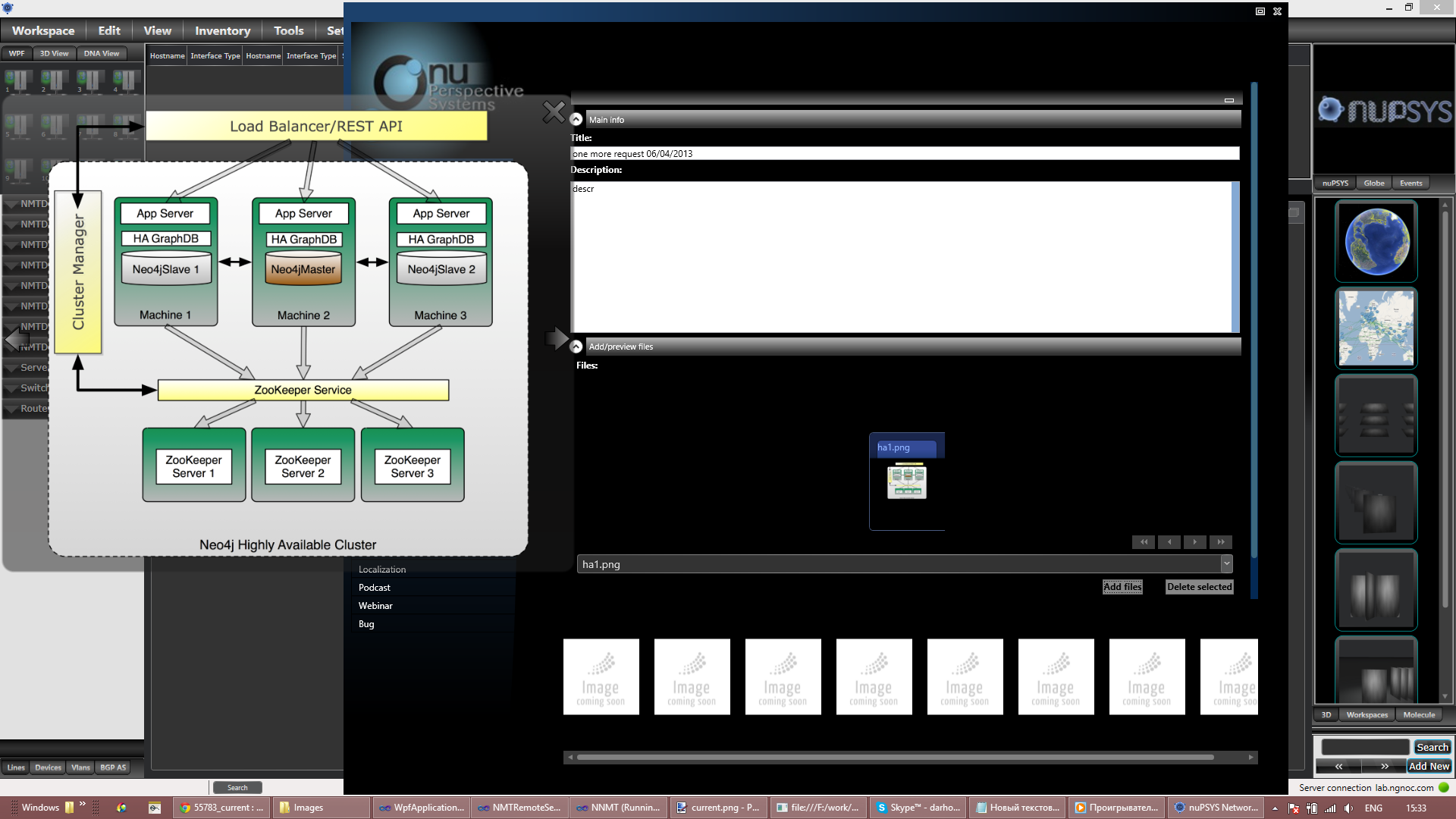Image resolution: width=1456 pixels, height=819 pixels.
Task: Go to next file in pager
Action: click(1195, 542)
